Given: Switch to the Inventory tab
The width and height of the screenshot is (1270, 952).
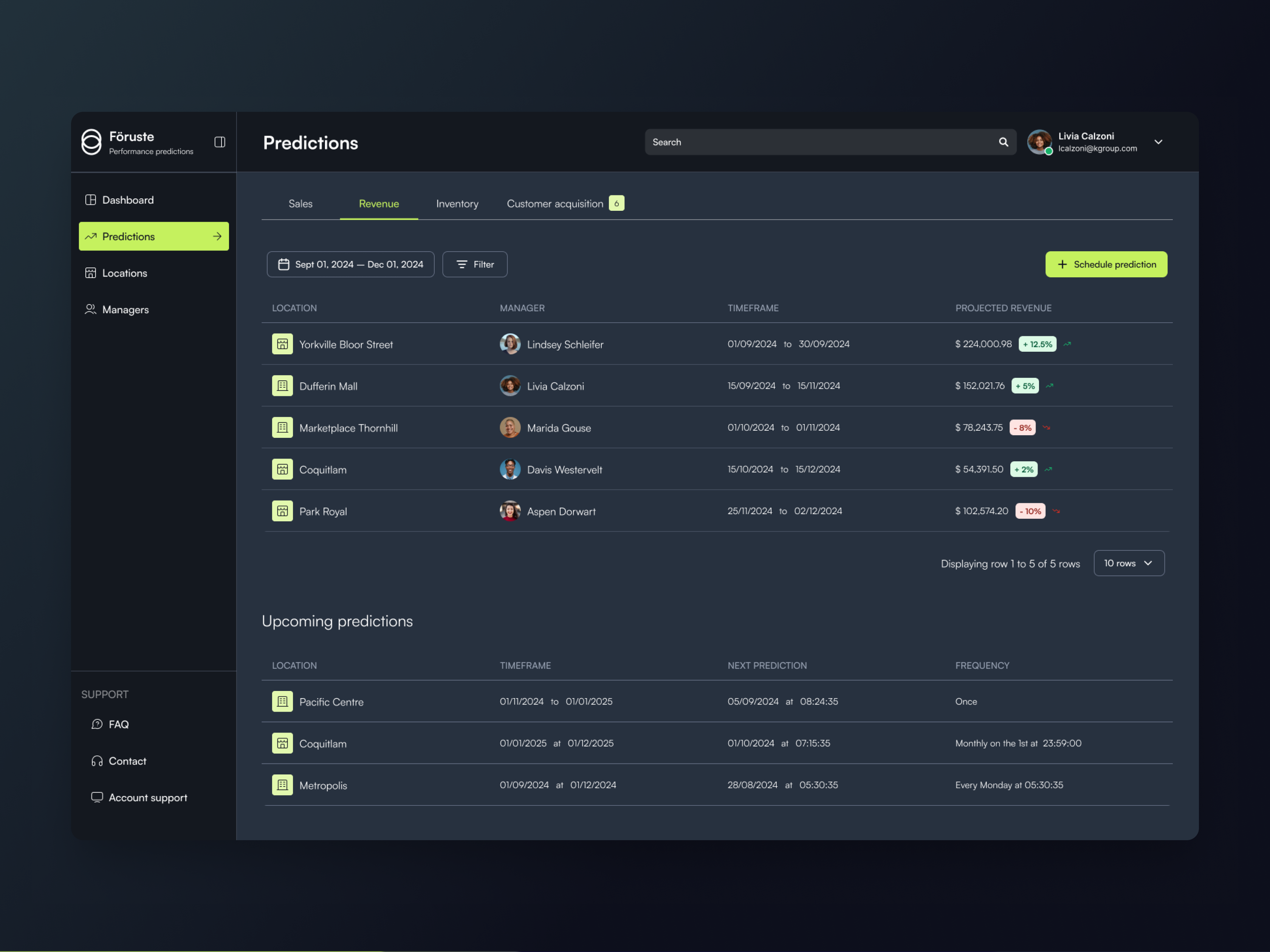Looking at the screenshot, I should click(457, 204).
